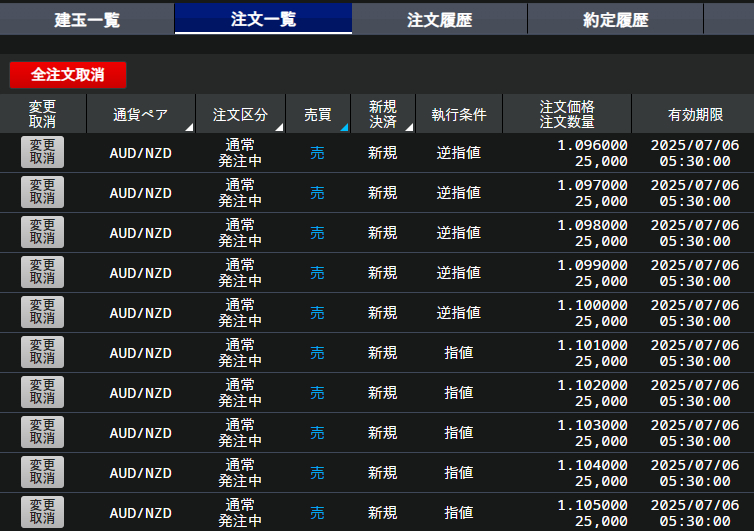Click 指値 in the 1.101000 order row
Screen dimensions: 754x531
click(459, 353)
